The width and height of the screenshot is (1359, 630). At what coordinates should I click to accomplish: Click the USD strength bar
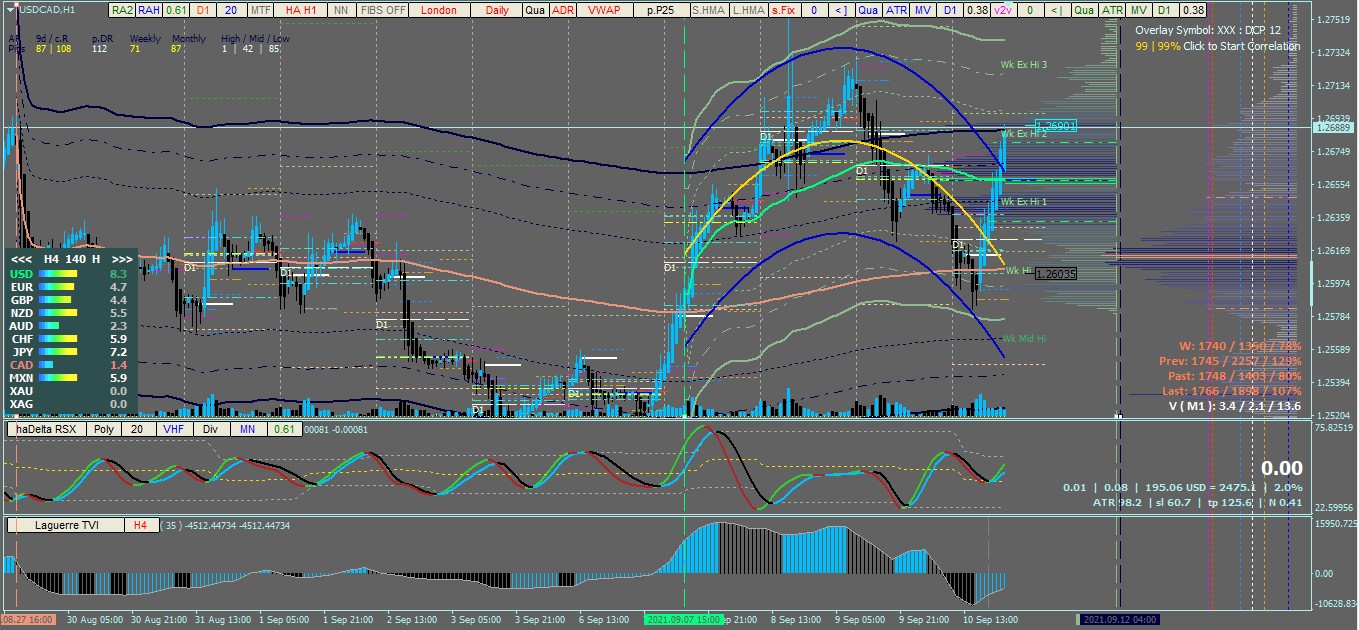(x=60, y=273)
